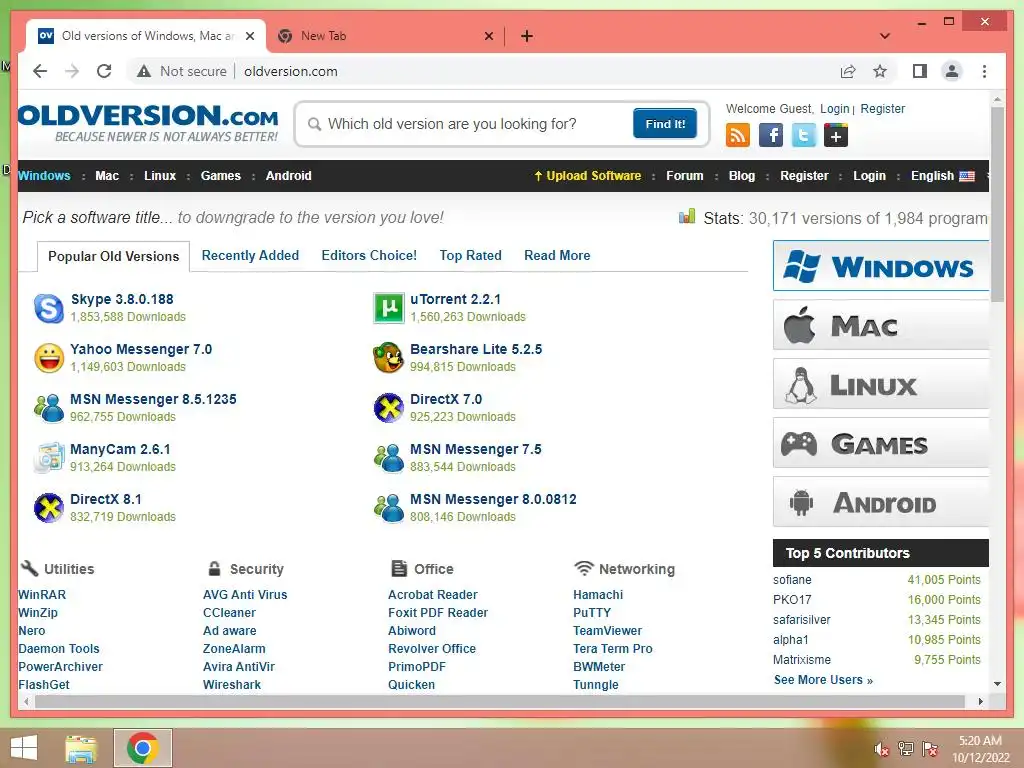This screenshot has height=768, width=1024.
Task: Switch to the Recently Added tab
Action: click(250, 255)
